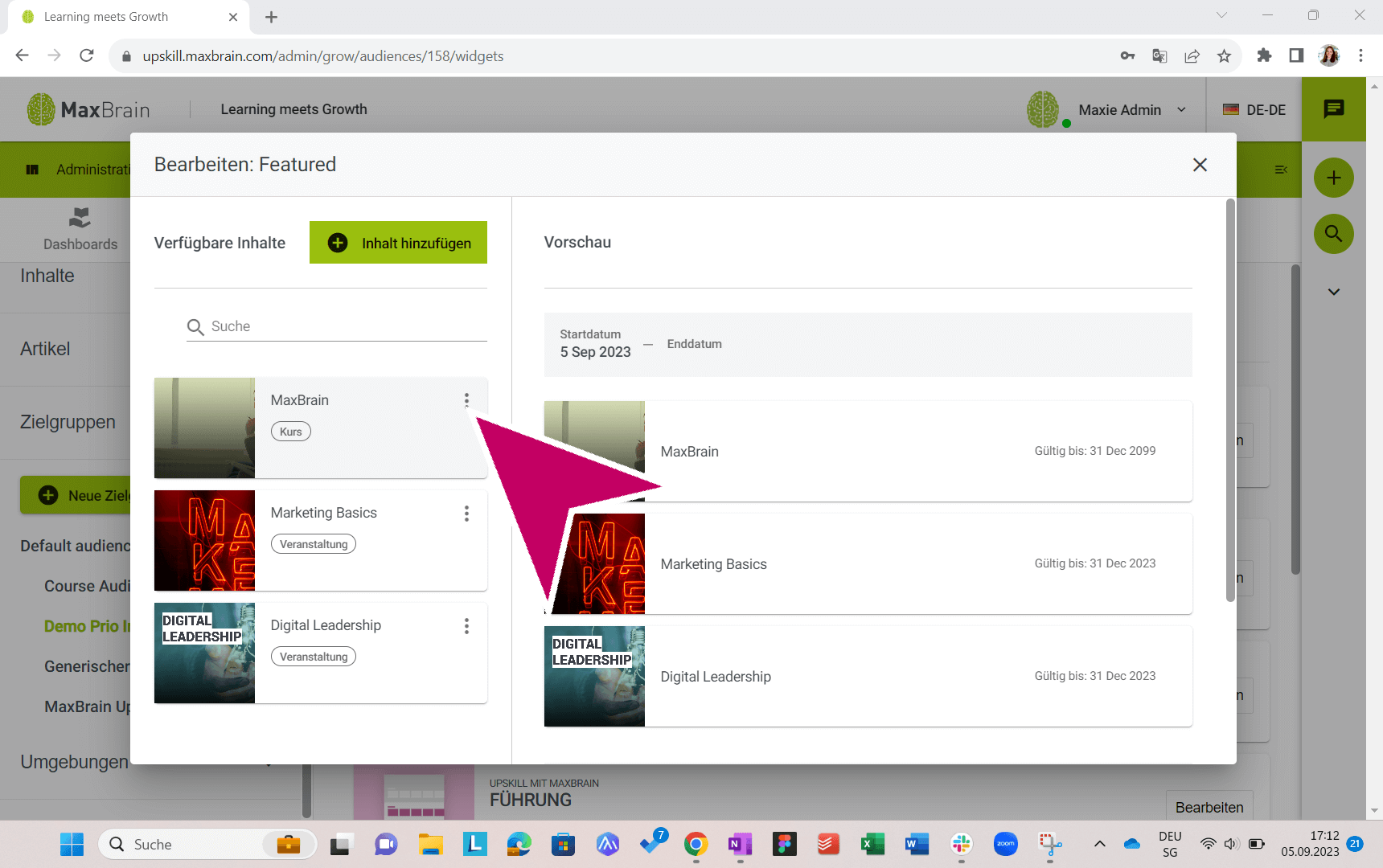Click MaxBrain title in preview list

(690, 452)
